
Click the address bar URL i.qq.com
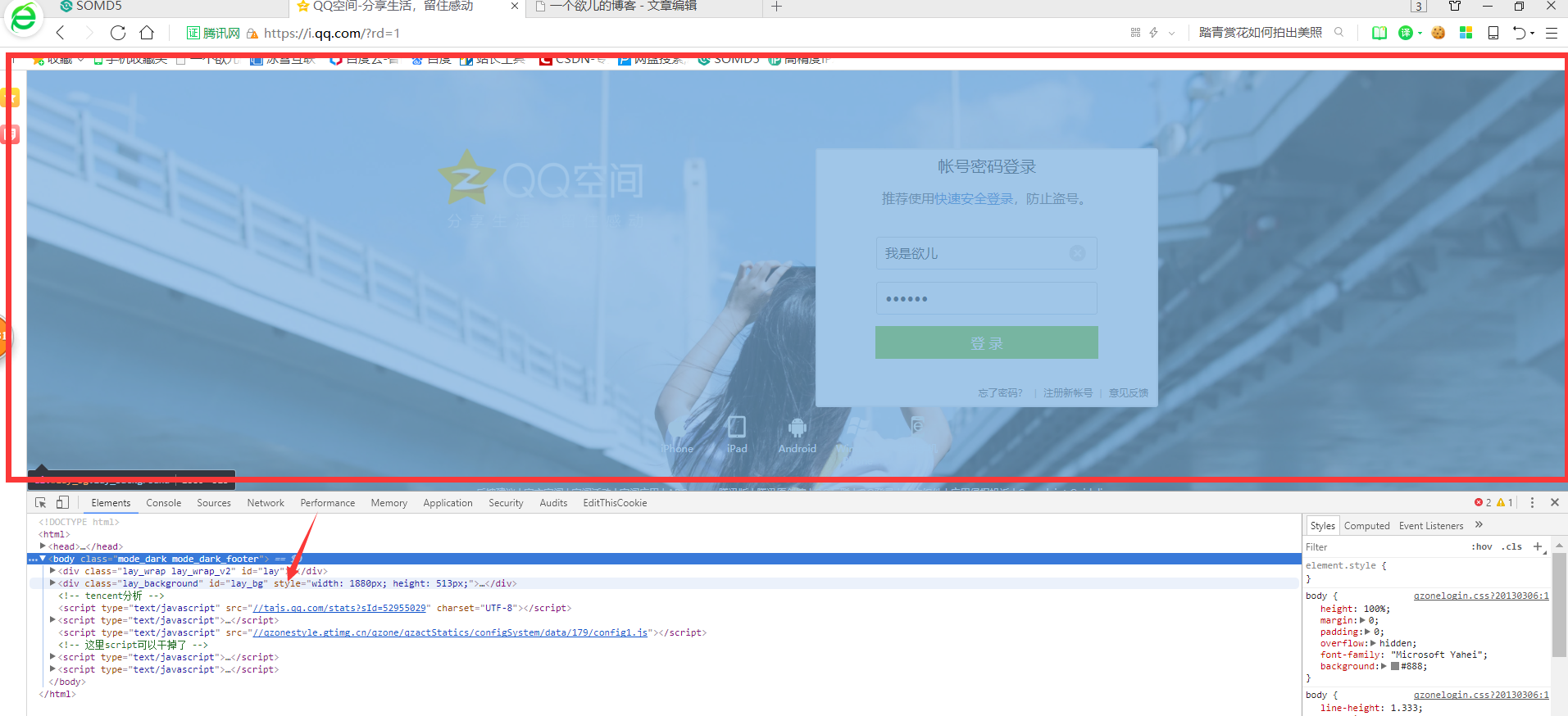(x=332, y=34)
